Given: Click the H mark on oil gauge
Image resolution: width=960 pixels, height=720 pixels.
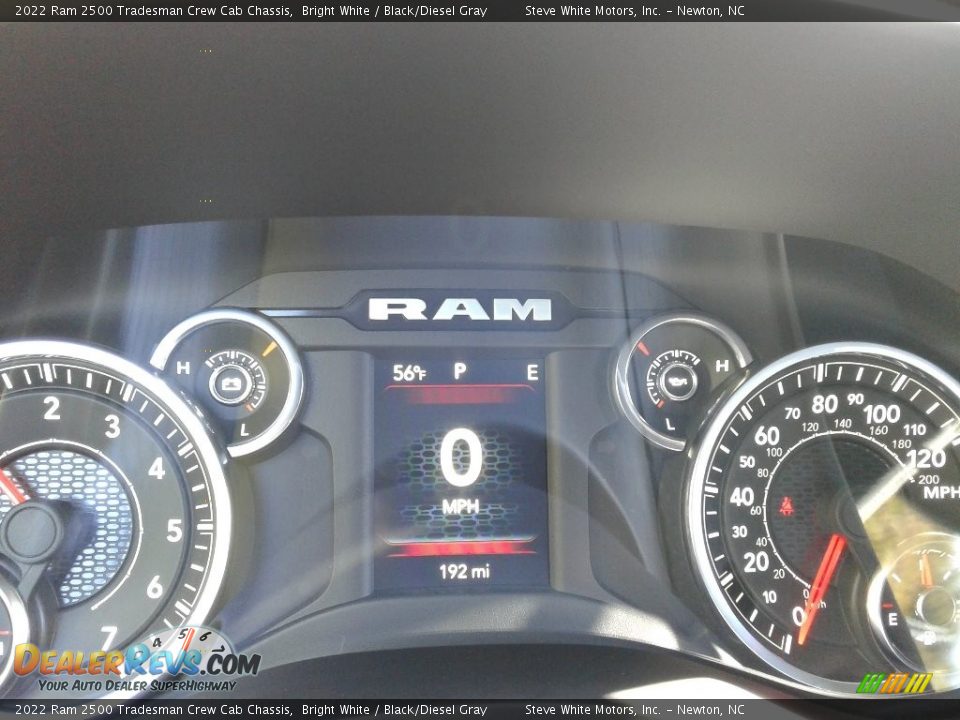Looking at the screenshot, I should coord(722,366).
